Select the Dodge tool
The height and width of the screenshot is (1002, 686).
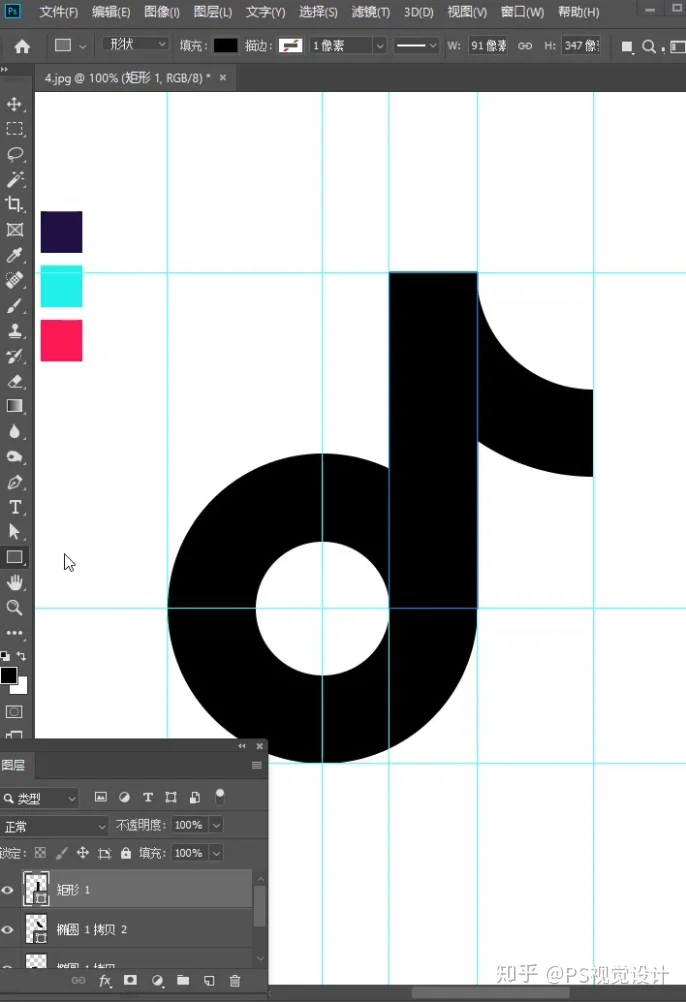click(x=14, y=457)
